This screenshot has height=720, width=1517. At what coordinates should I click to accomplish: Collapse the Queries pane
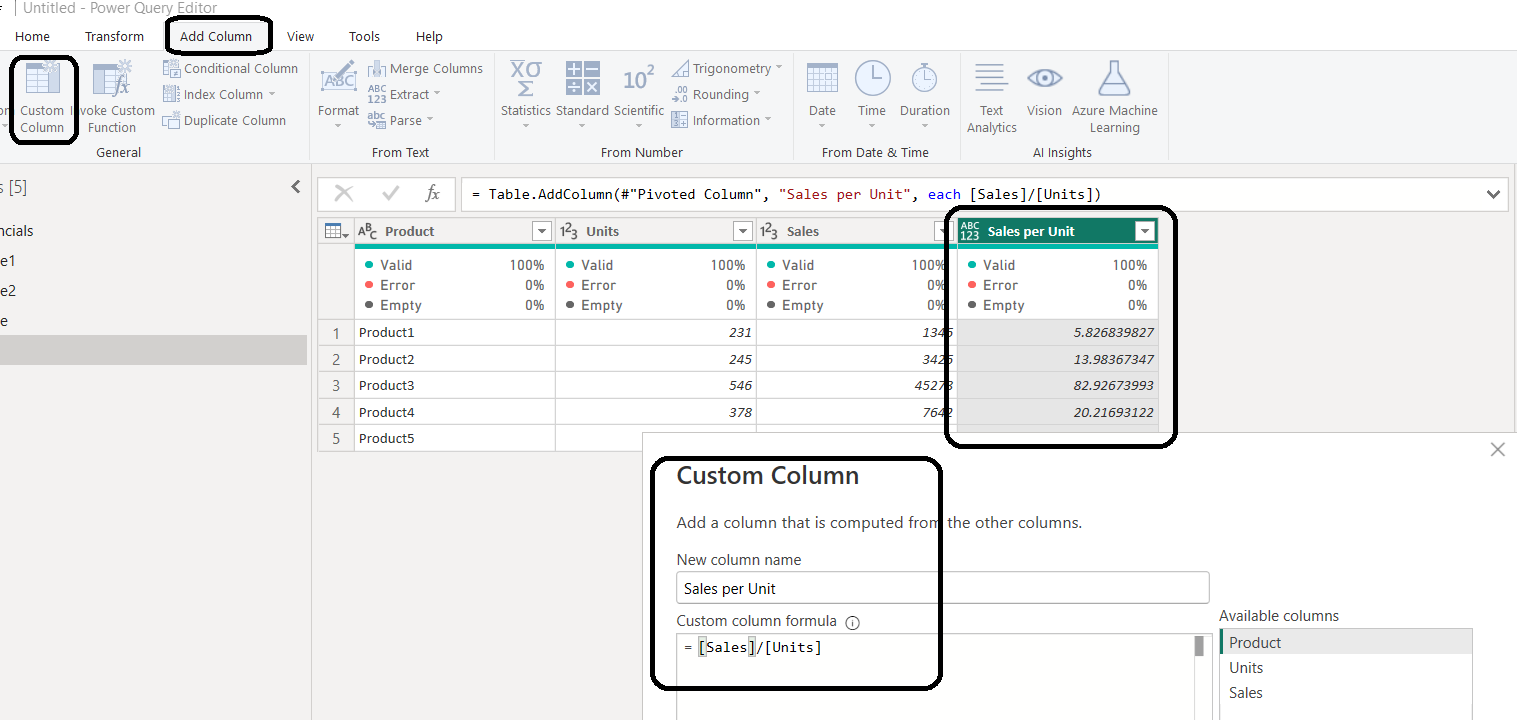(x=295, y=187)
